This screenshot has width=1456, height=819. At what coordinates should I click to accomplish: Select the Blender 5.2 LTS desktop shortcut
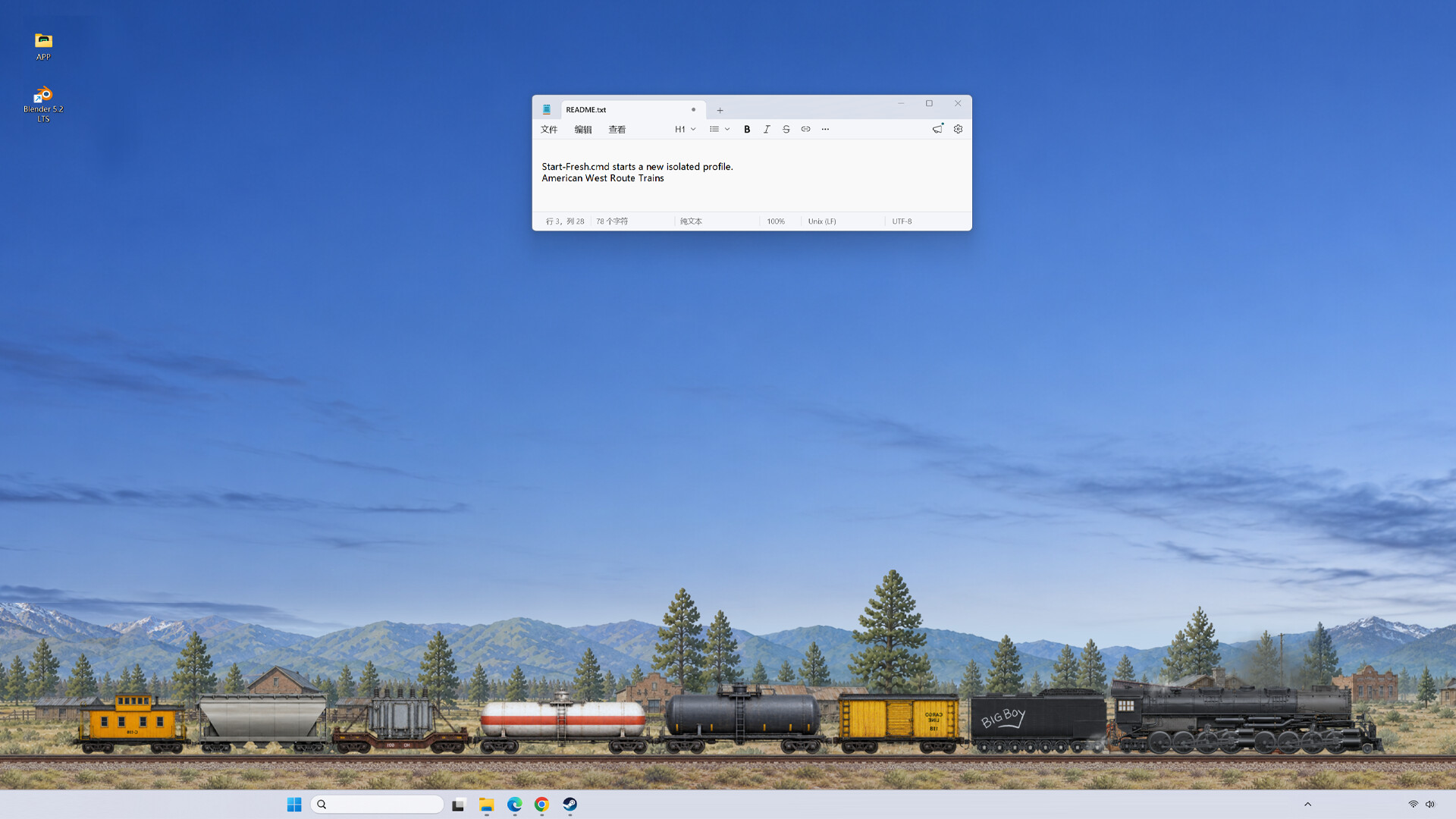tap(43, 104)
